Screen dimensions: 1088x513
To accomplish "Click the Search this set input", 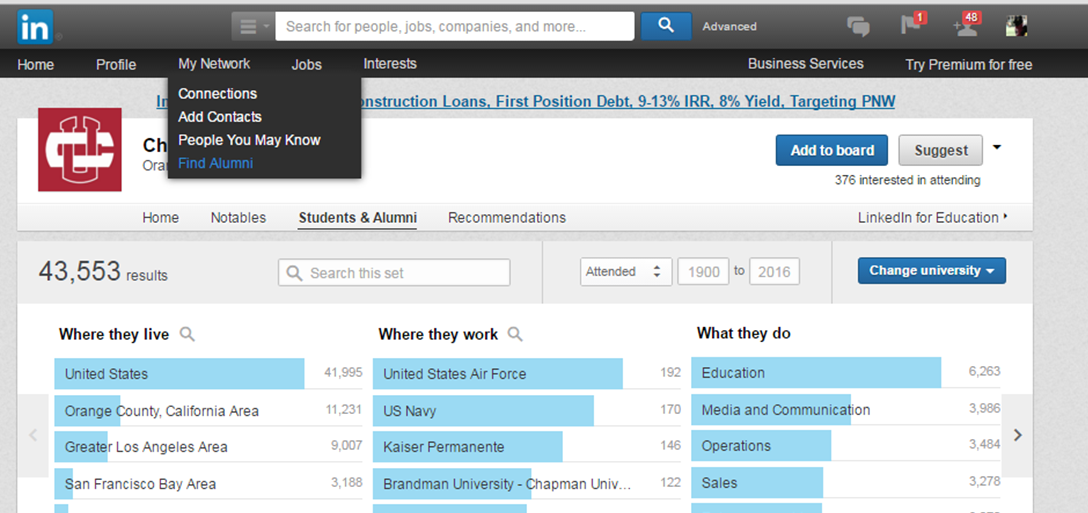I will coord(394,273).
